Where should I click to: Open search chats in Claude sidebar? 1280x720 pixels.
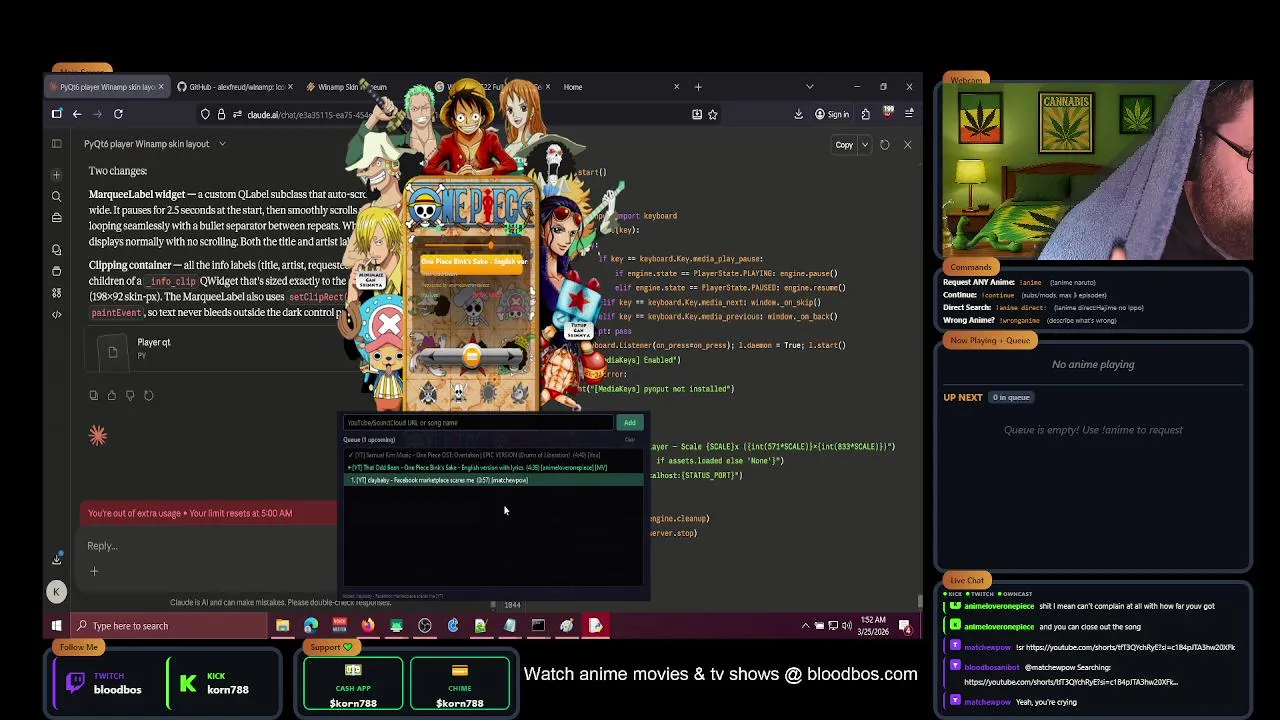point(57,196)
